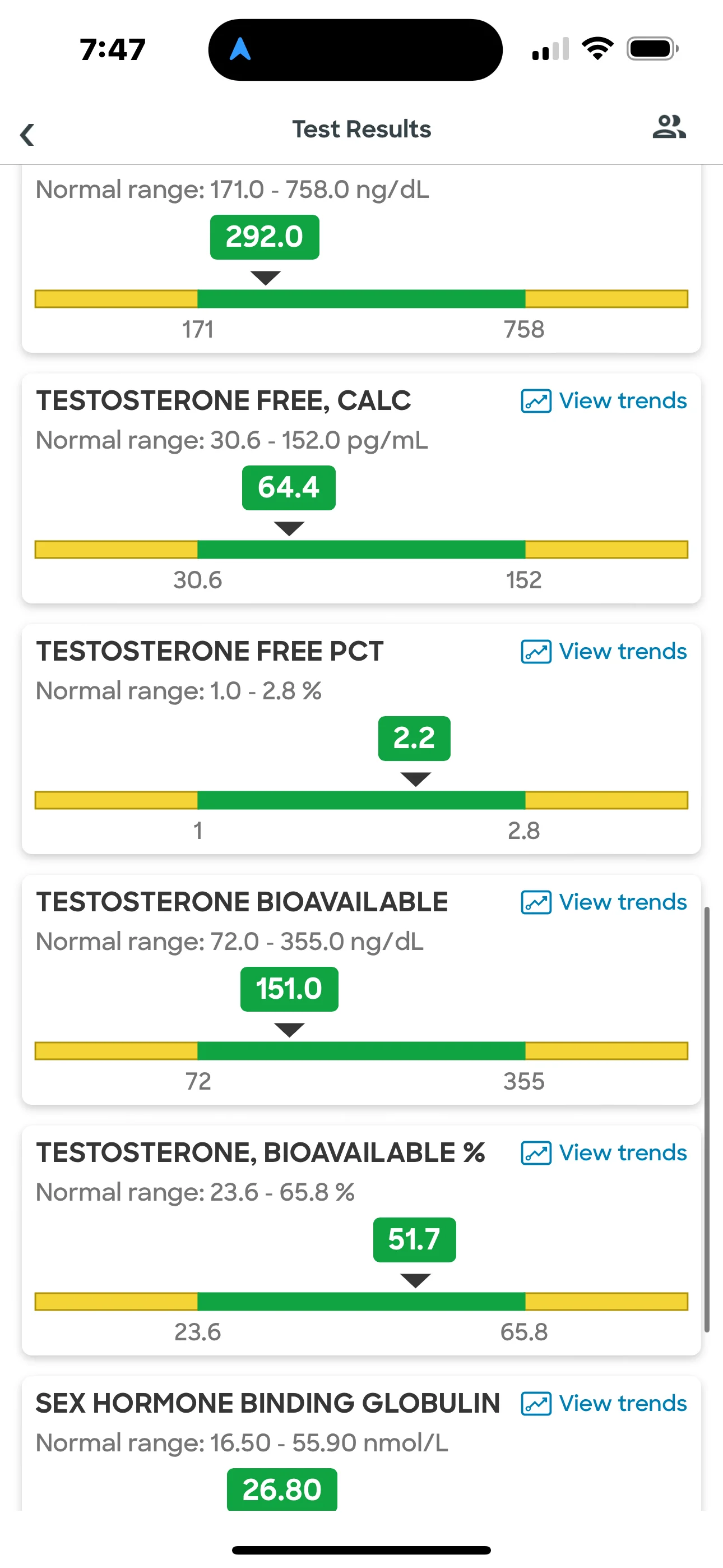
Task: Tap the blue location arrow in status bar
Action: coord(240,49)
